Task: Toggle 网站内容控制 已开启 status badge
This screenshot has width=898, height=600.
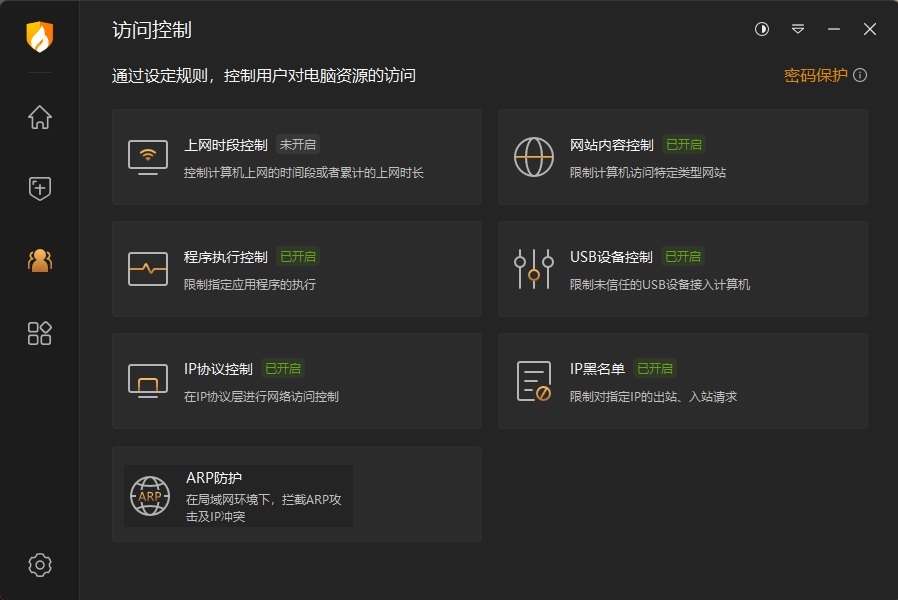Action: 684,144
